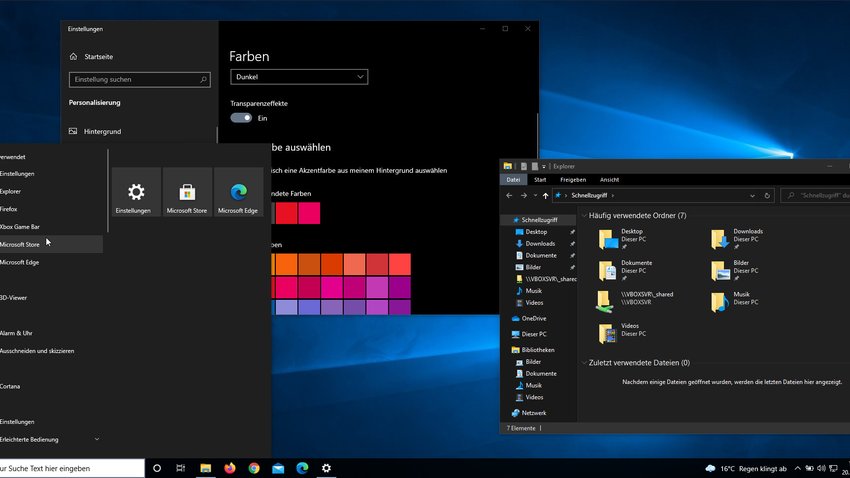Screen dimensions: 850x478
Task: Collapse Zuletzt verwendete Dateien section
Action: [584, 363]
